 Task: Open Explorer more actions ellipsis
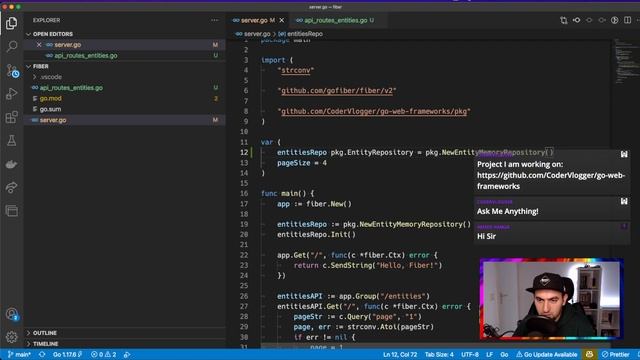[215, 20]
